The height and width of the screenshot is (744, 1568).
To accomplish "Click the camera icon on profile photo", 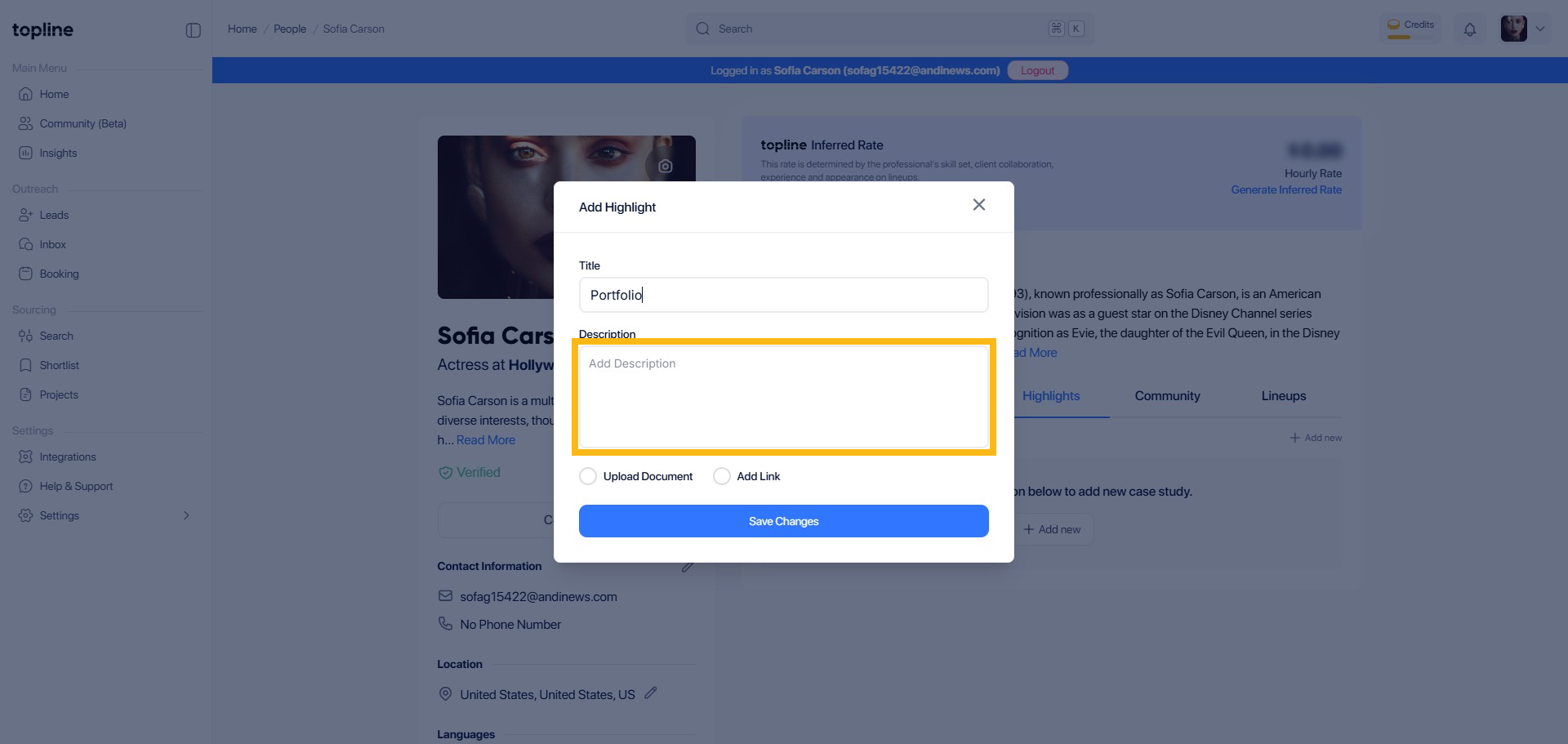I will click(666, 166).
